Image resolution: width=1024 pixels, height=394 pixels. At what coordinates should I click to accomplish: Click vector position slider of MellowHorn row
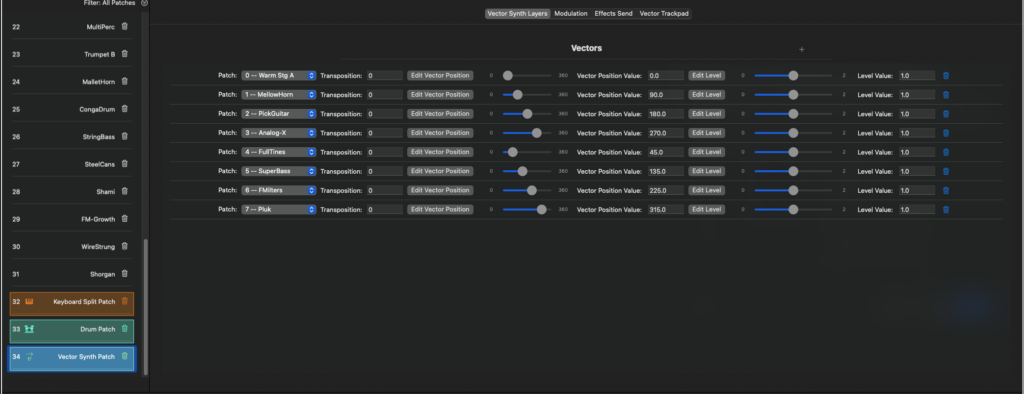tap(527, 95)
